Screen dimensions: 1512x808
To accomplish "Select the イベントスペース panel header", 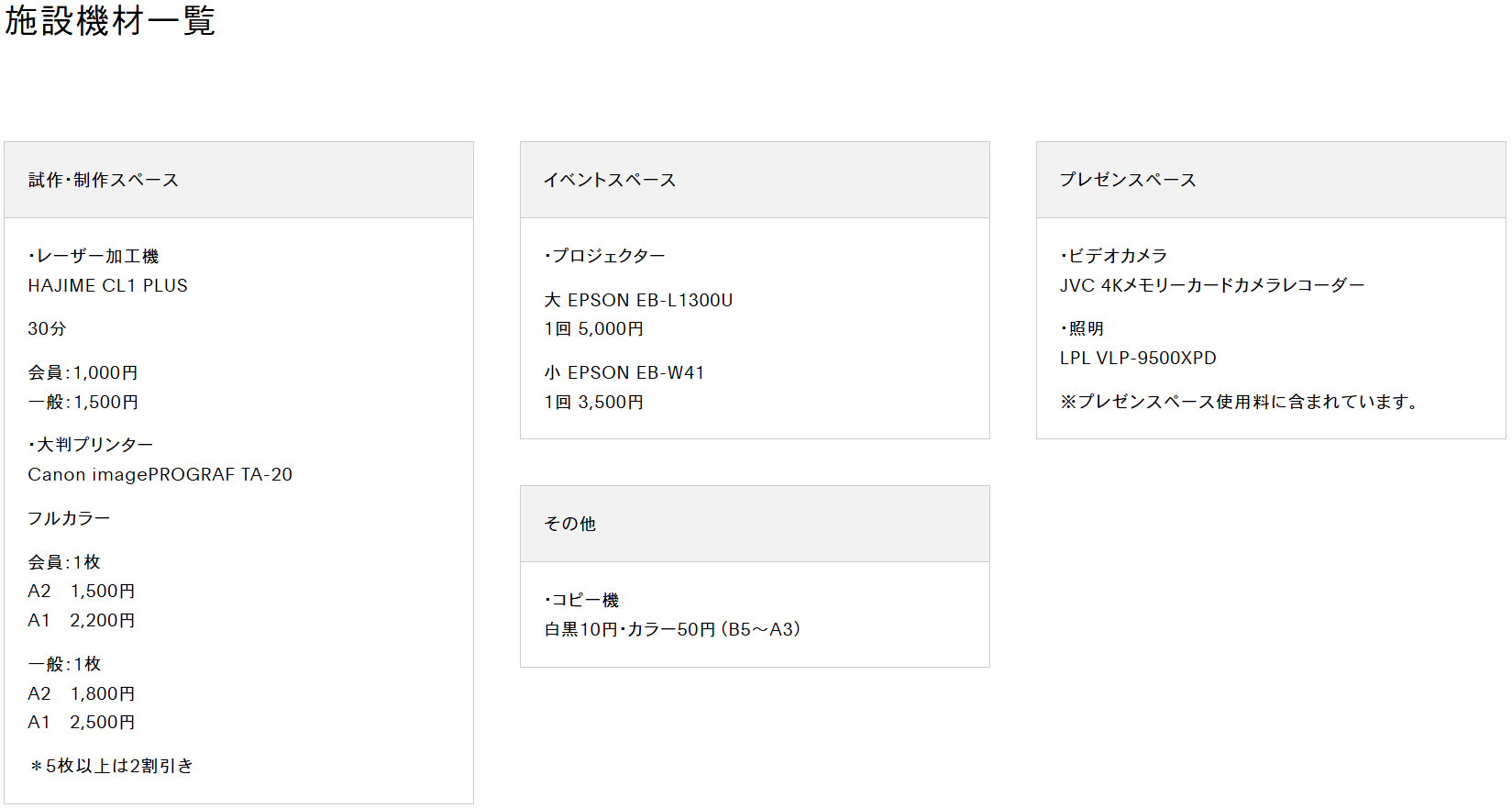I will [755, 180].
